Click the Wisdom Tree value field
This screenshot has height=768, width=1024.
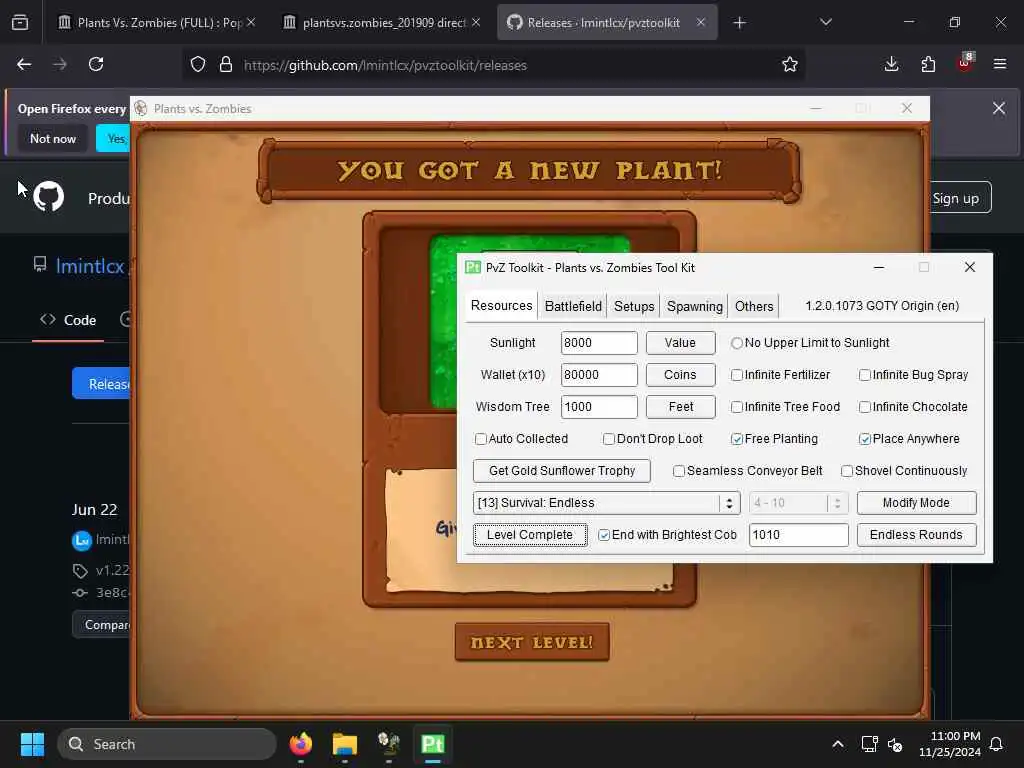(x=599, y=407)
